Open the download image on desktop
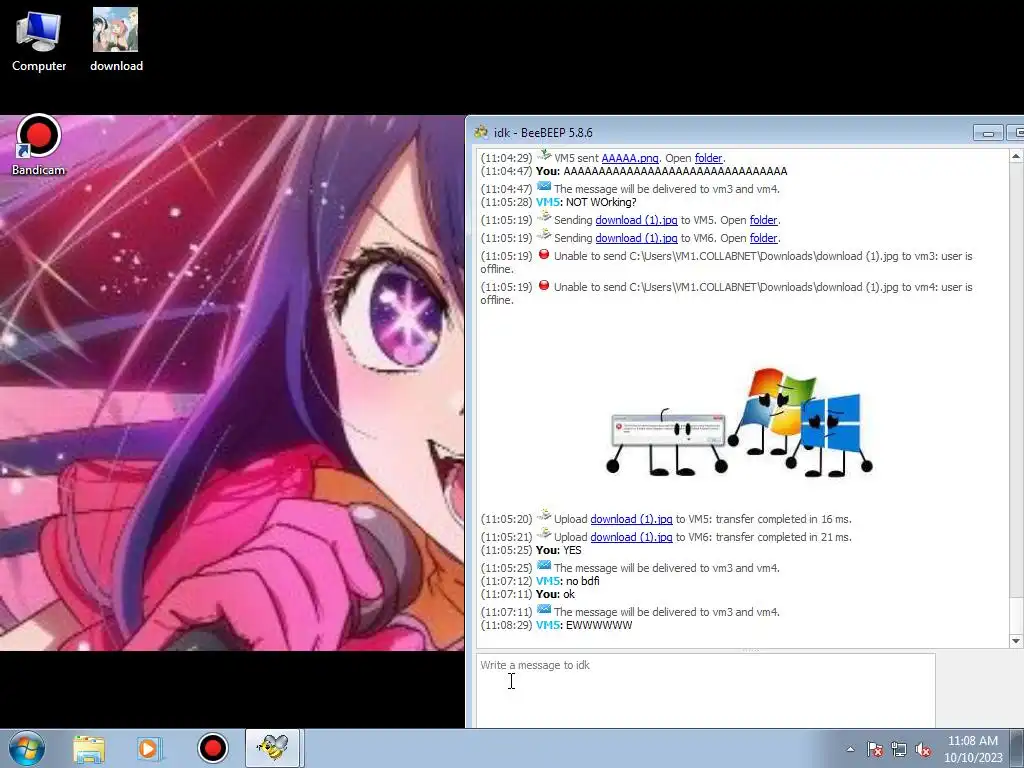Screen dimensions: 1024x768 (116, 40)
